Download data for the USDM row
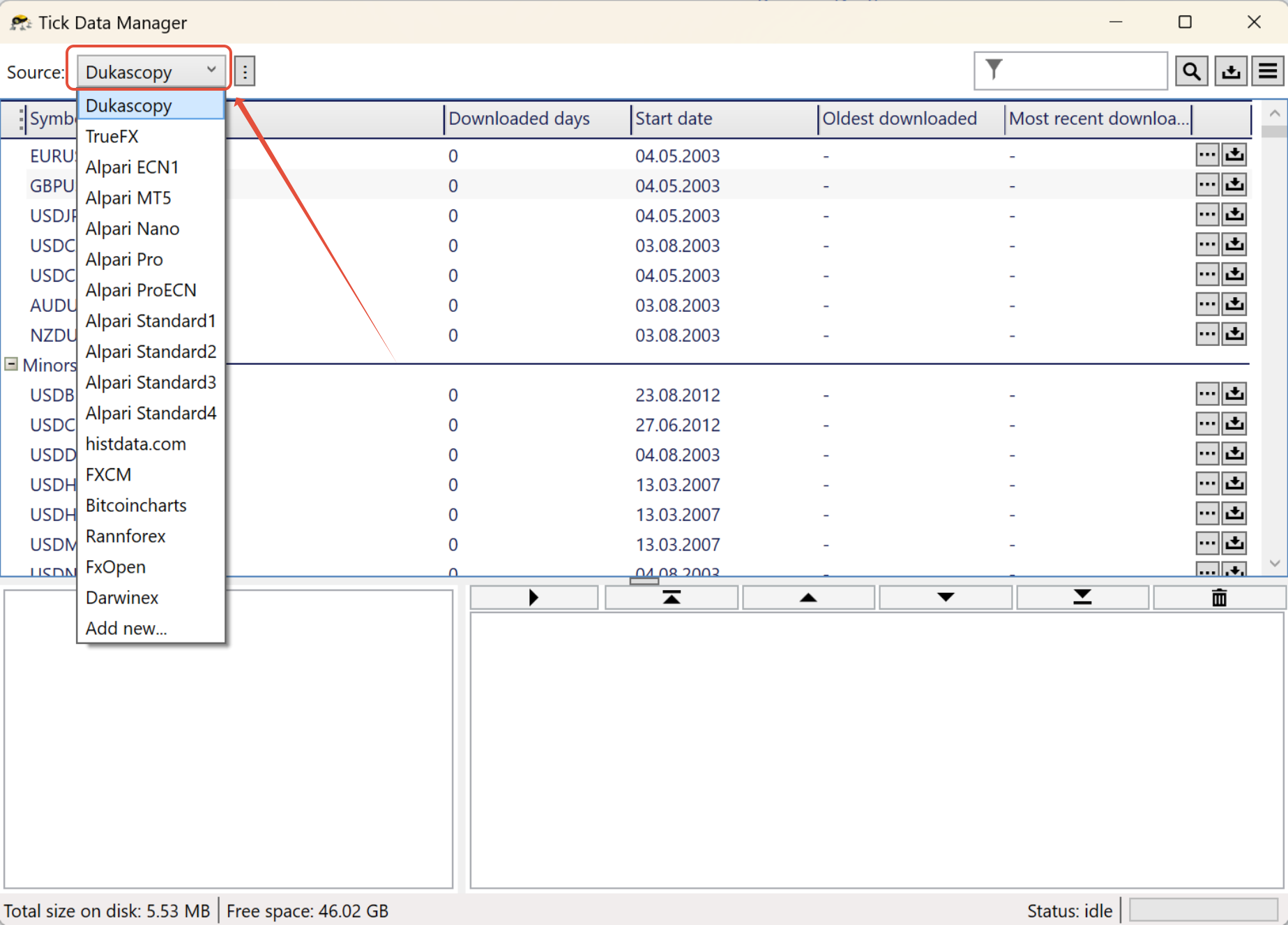 [x=1234, y=543]
